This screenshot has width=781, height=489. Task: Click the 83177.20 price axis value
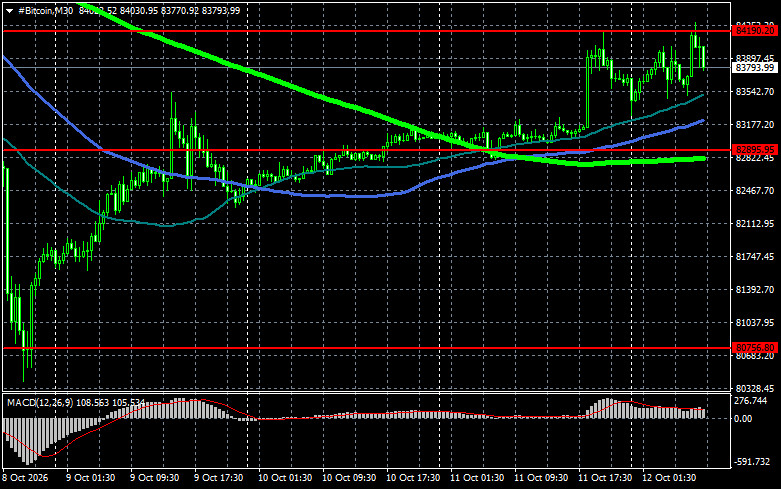point(755,124)
